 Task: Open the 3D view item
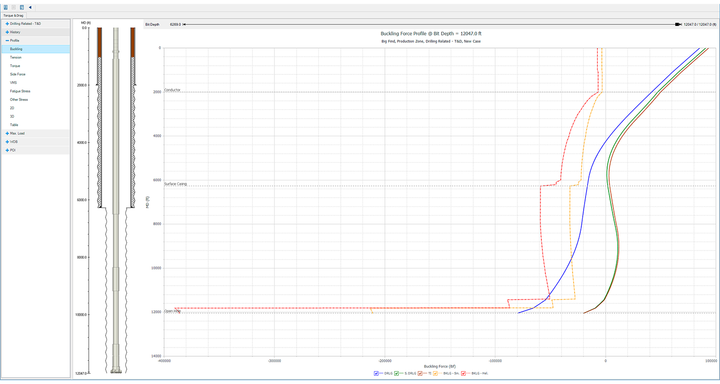coord(36,117)
